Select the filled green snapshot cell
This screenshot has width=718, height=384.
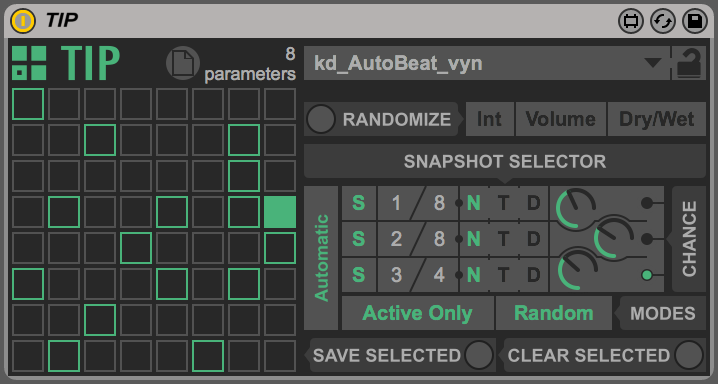(x=280, y=212)
